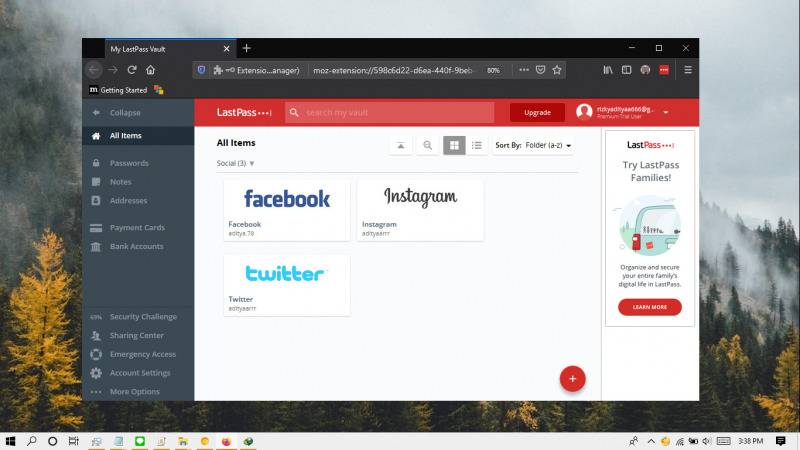Click the zoom magnifier icon in All Items toolbar
The width and height of the screenshot is (800, 450).
tap(428, 145)
